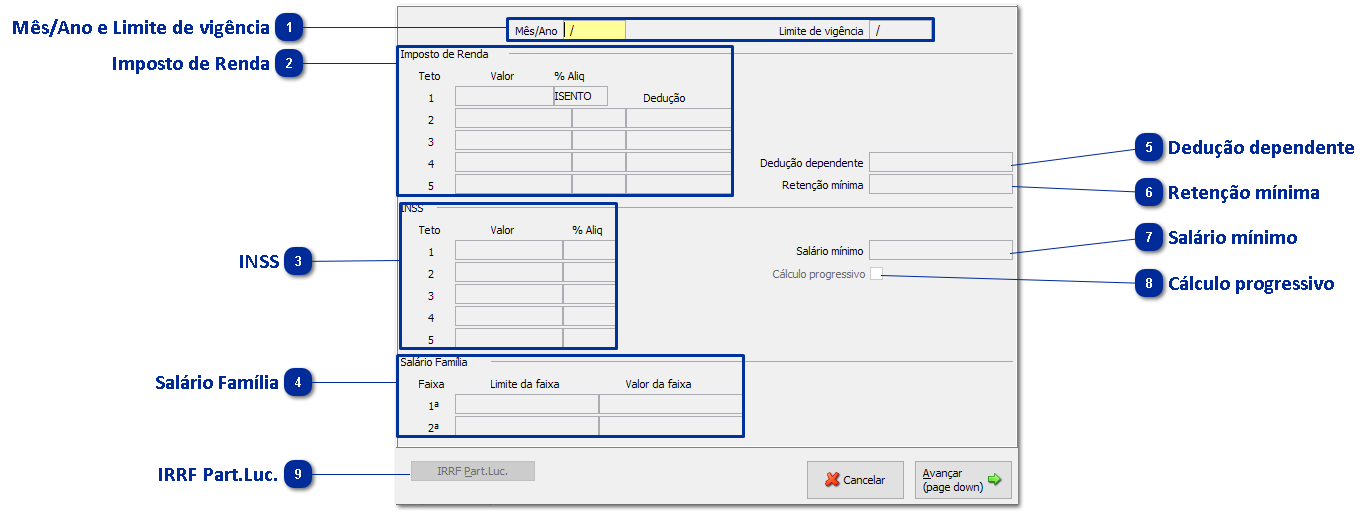Click callout badge 3 beside INSS

tap(298, 262)
